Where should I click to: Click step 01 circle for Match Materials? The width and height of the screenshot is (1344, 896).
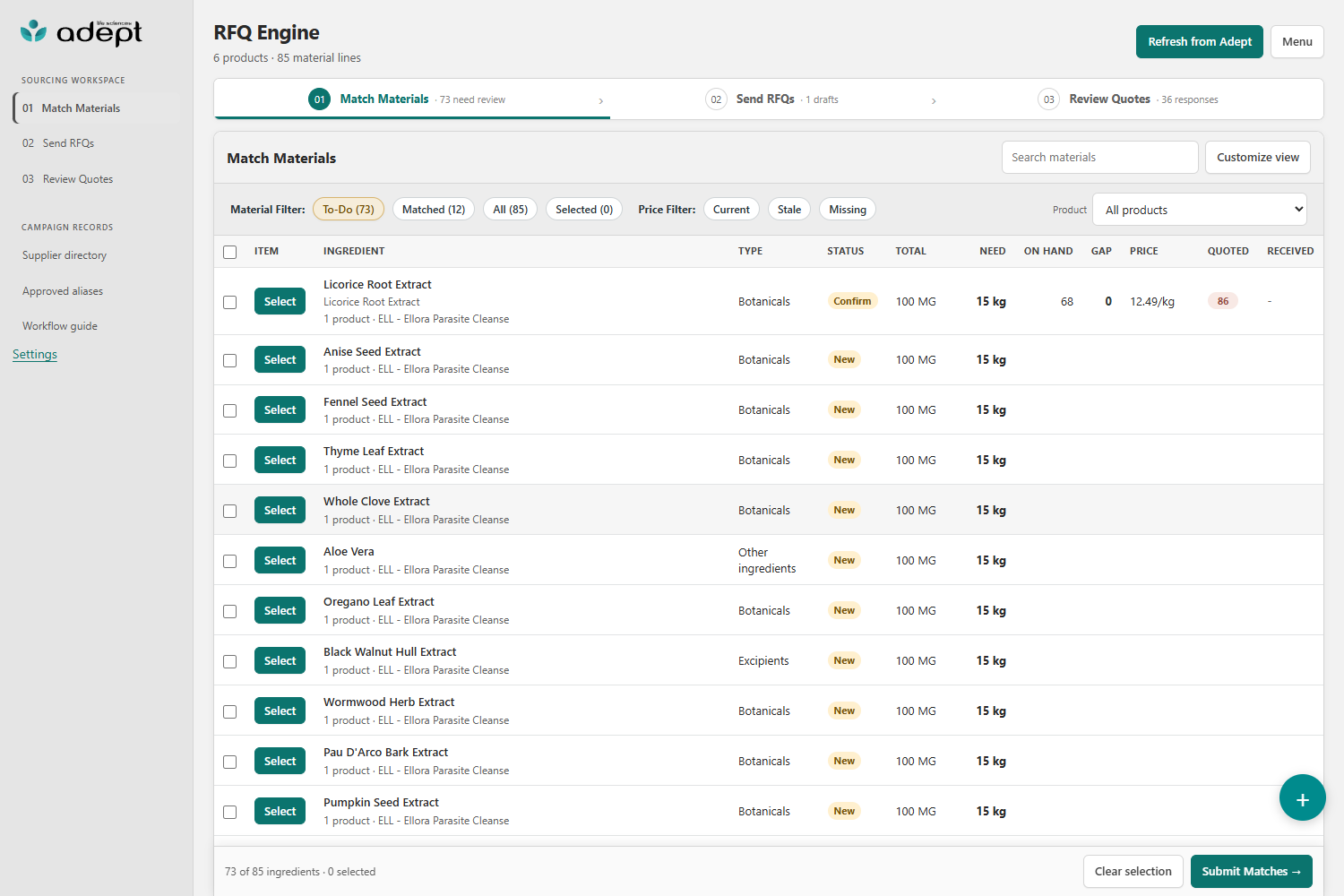(x=319, y=99)
